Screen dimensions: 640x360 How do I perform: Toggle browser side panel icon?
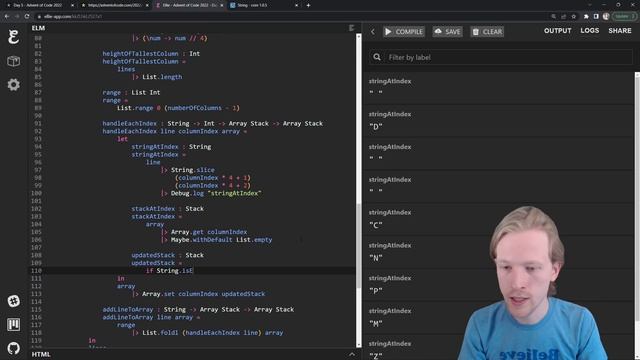coord(596,16)
